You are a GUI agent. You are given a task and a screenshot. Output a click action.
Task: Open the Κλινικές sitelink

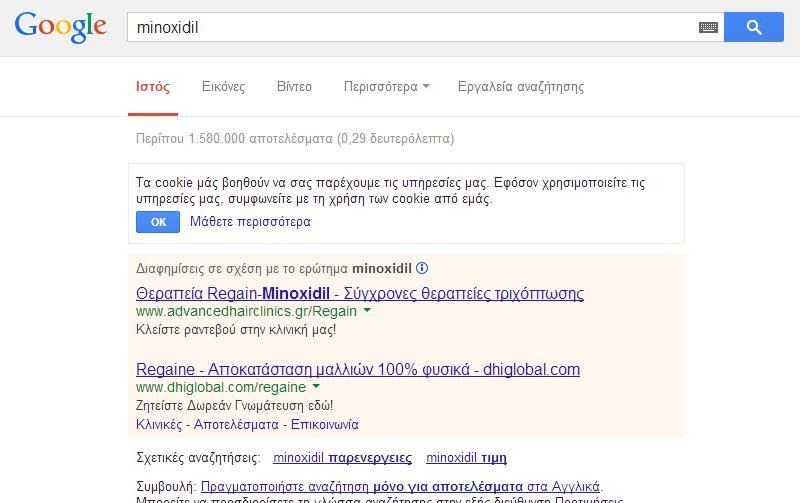(x=159, y=424)
